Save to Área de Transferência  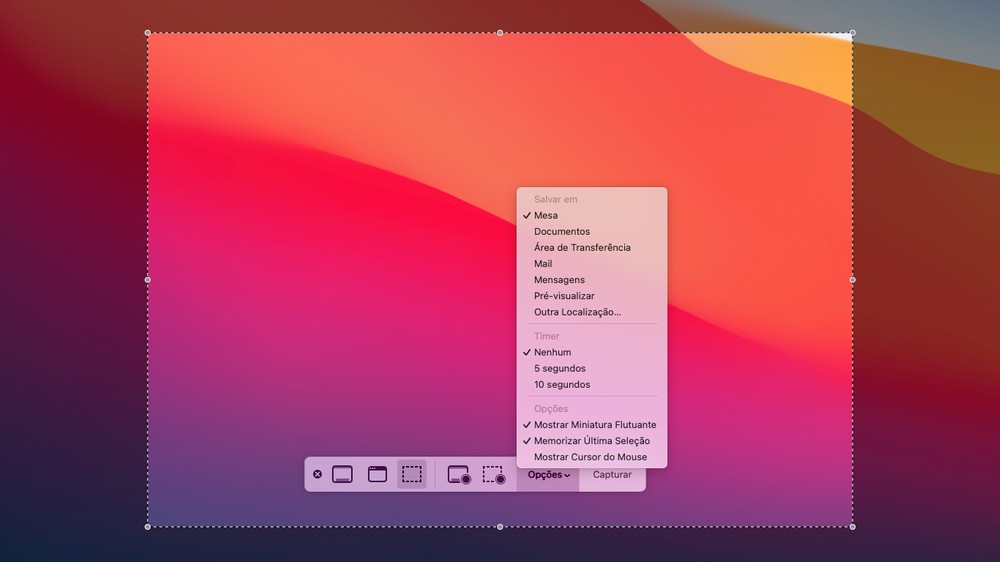[x=582, y=247]
